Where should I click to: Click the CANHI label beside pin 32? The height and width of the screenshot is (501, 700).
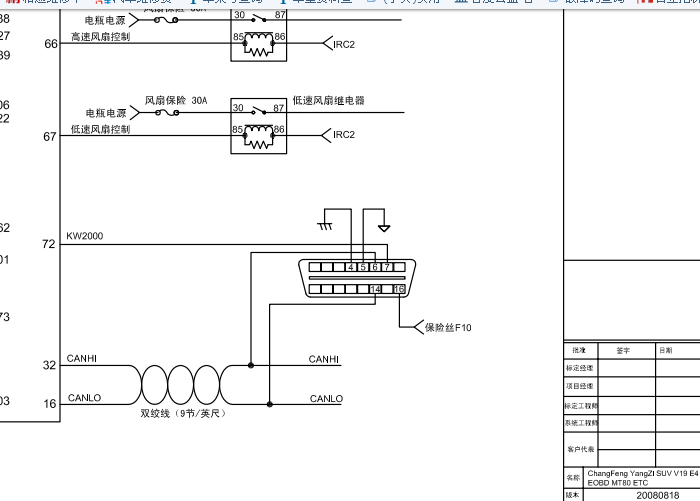point(82,359)
